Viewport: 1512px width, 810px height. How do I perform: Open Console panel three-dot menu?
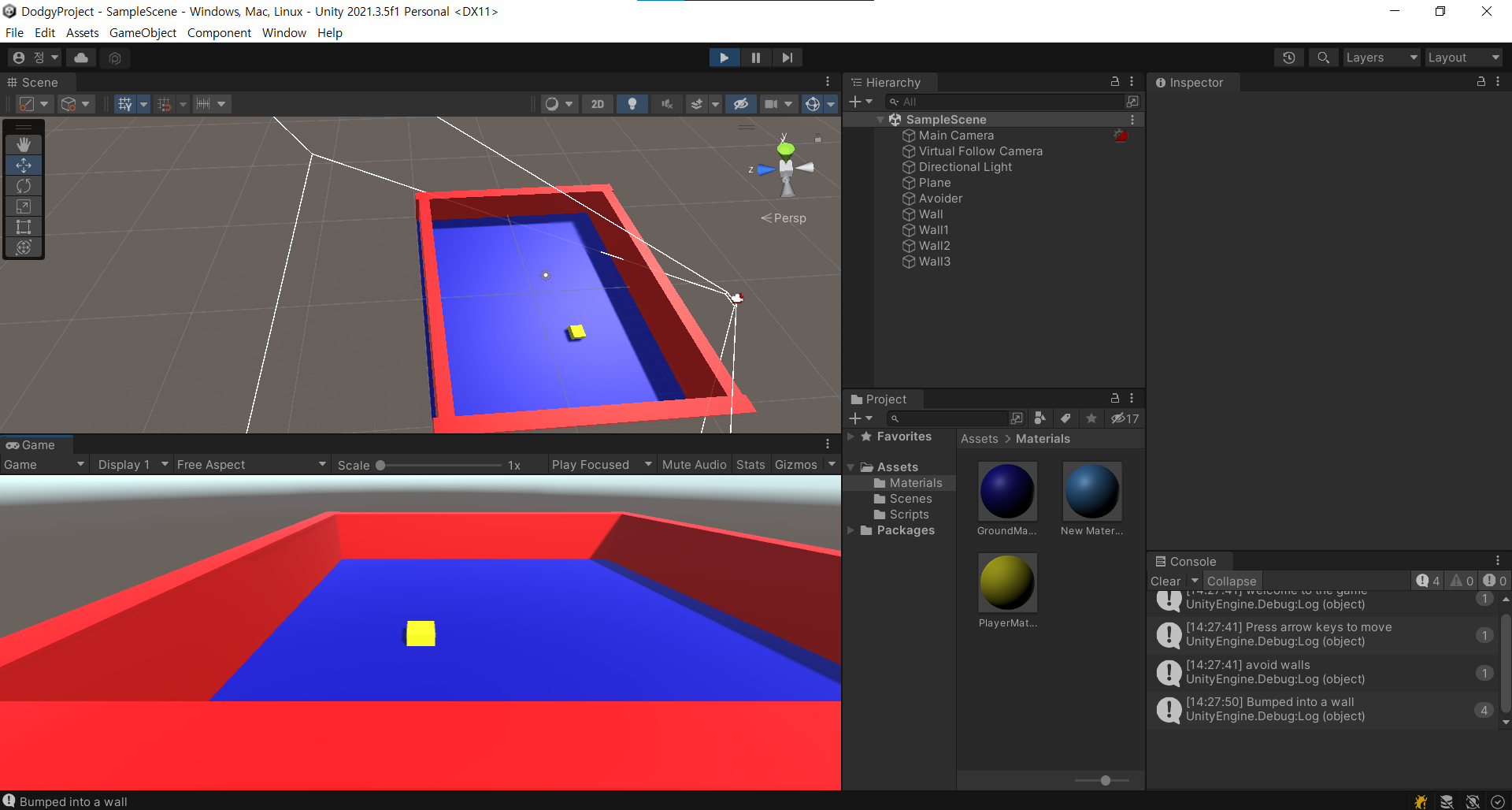click(x=1498, y=561)
